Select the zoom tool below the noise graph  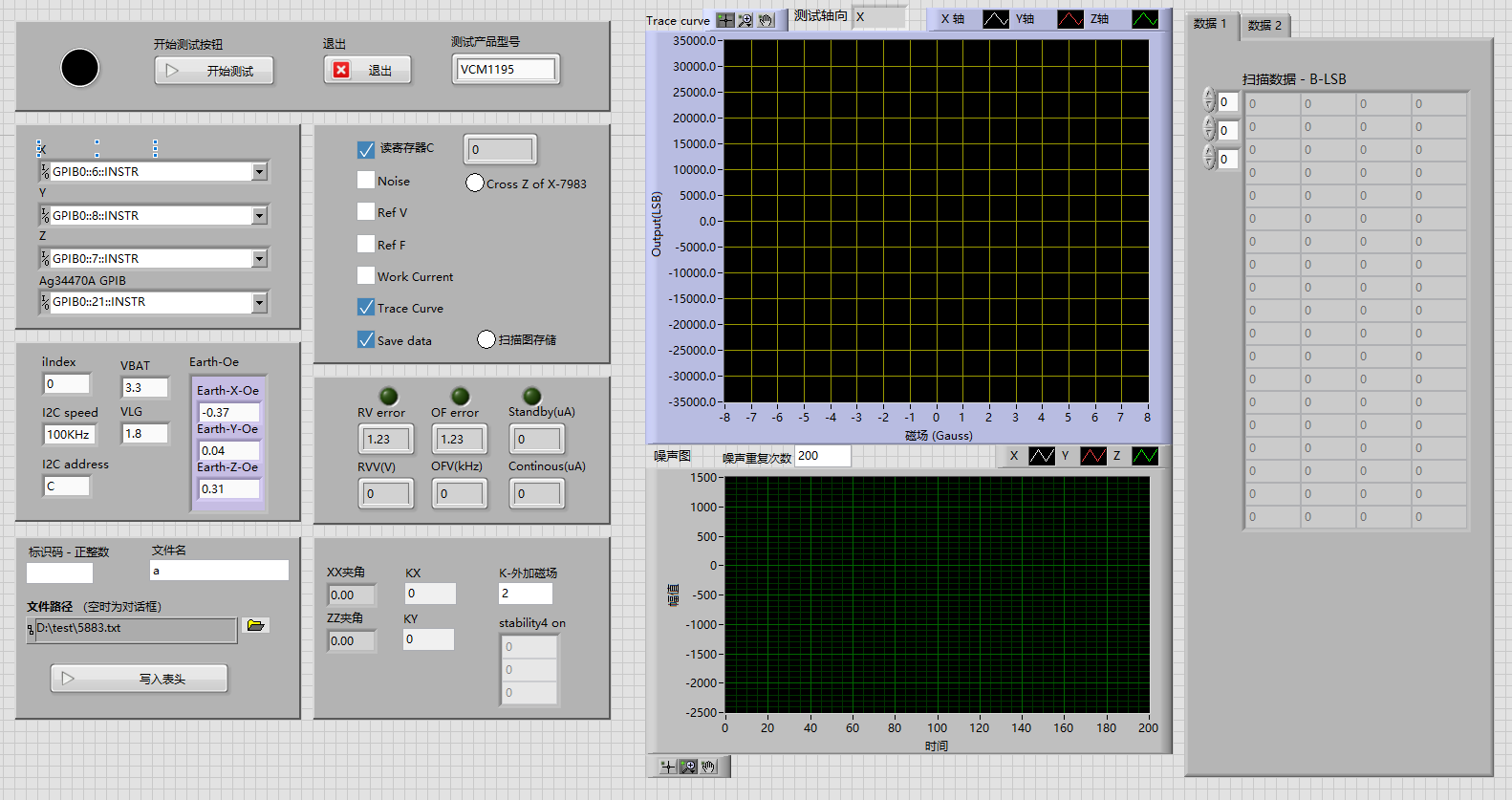point(688,767)
